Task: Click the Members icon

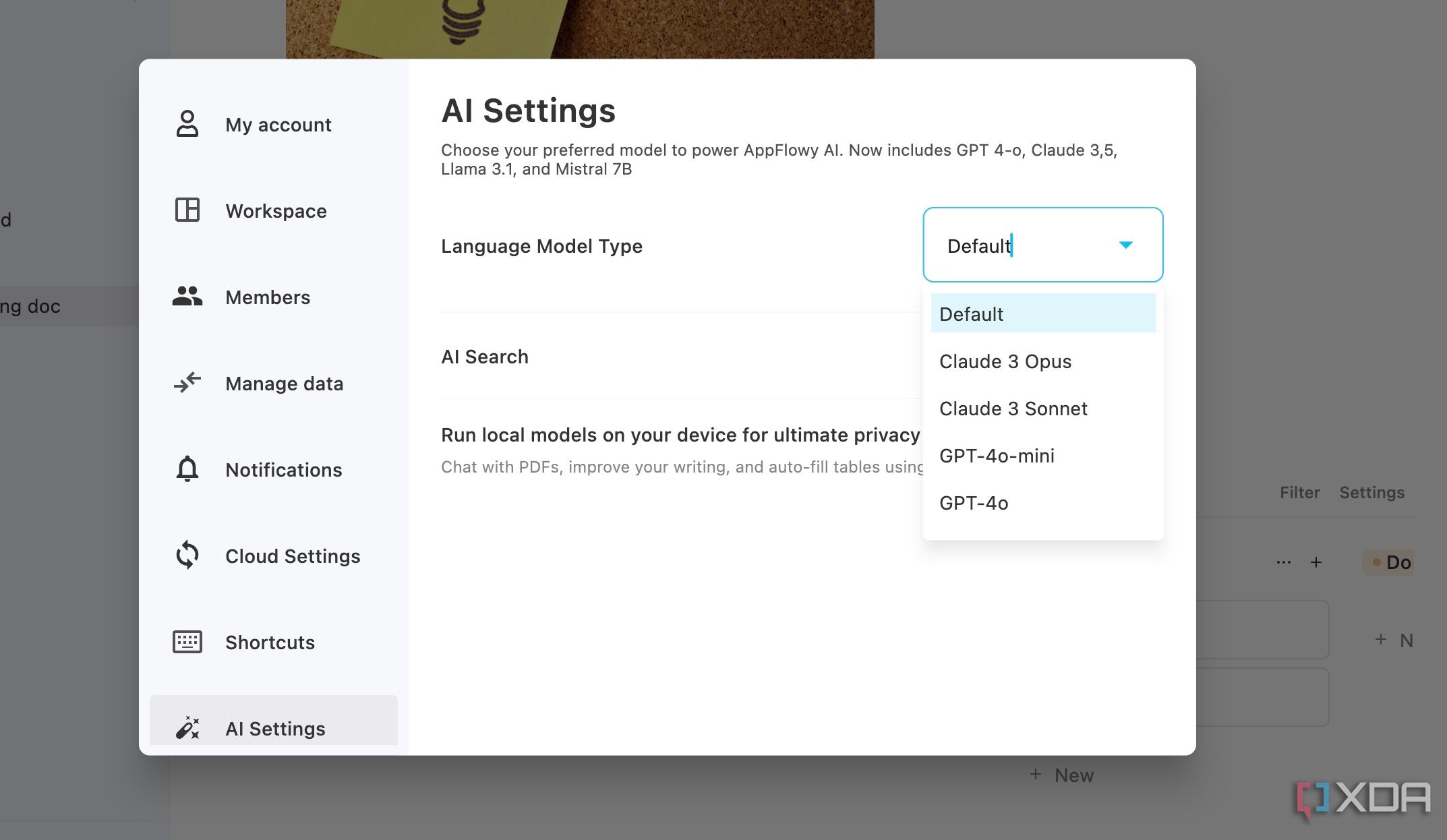Action: tap(186, 297)
